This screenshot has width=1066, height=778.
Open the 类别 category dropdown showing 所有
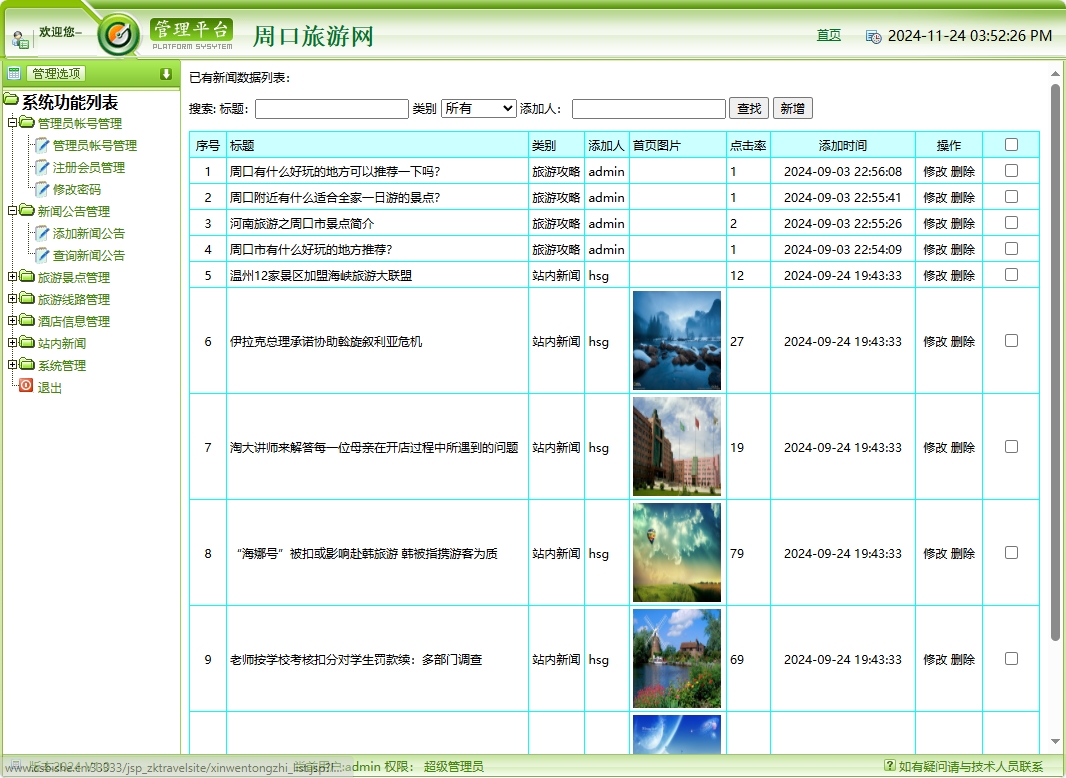click(478, 107)
